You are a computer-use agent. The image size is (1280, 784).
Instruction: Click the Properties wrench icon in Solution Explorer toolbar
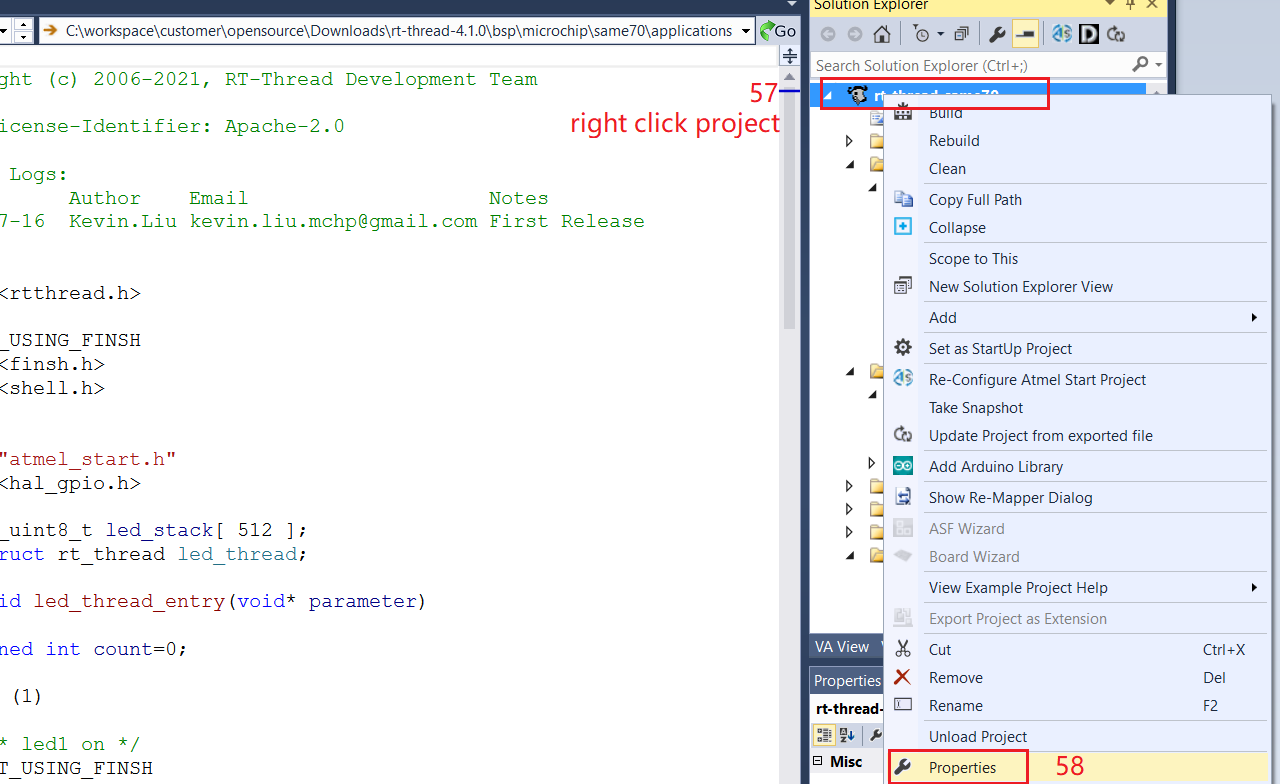[x=996, y=35]
